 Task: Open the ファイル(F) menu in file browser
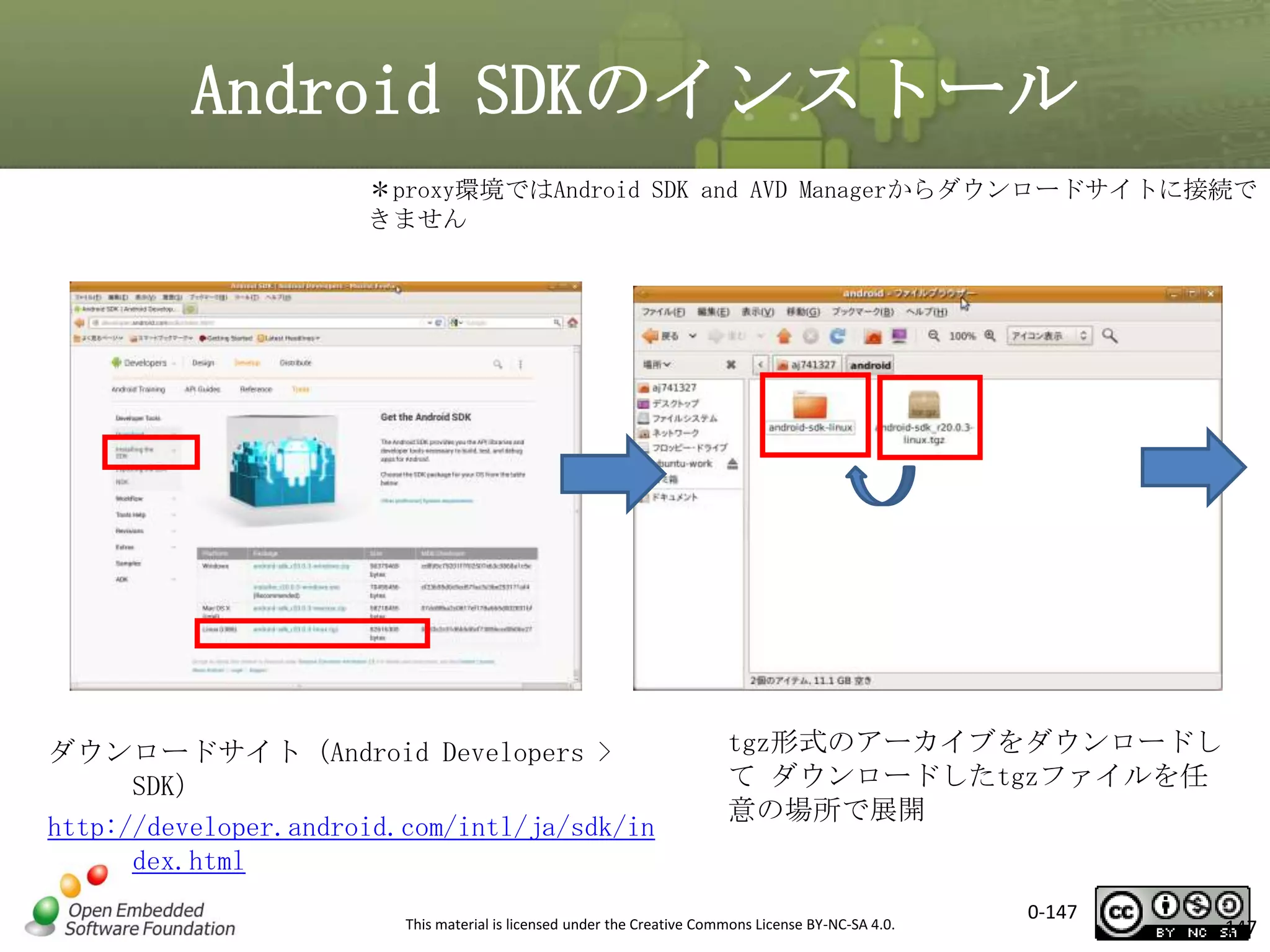coord(663,312)
